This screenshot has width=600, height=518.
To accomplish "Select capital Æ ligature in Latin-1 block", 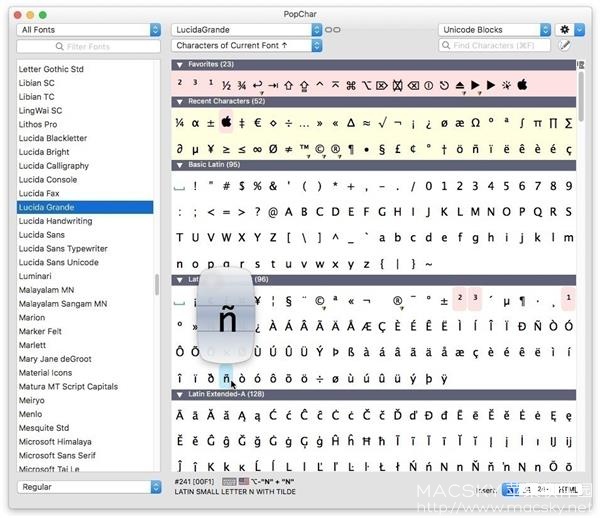I will pyautogui.click(x=366, y=326).
